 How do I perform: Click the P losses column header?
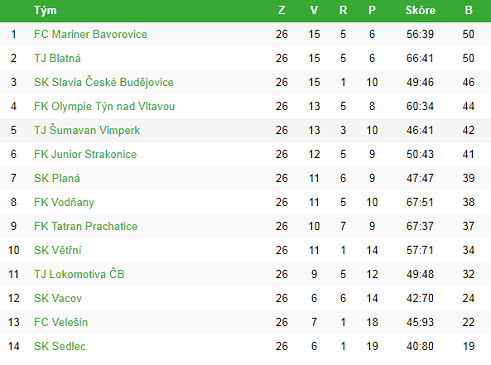372,10
